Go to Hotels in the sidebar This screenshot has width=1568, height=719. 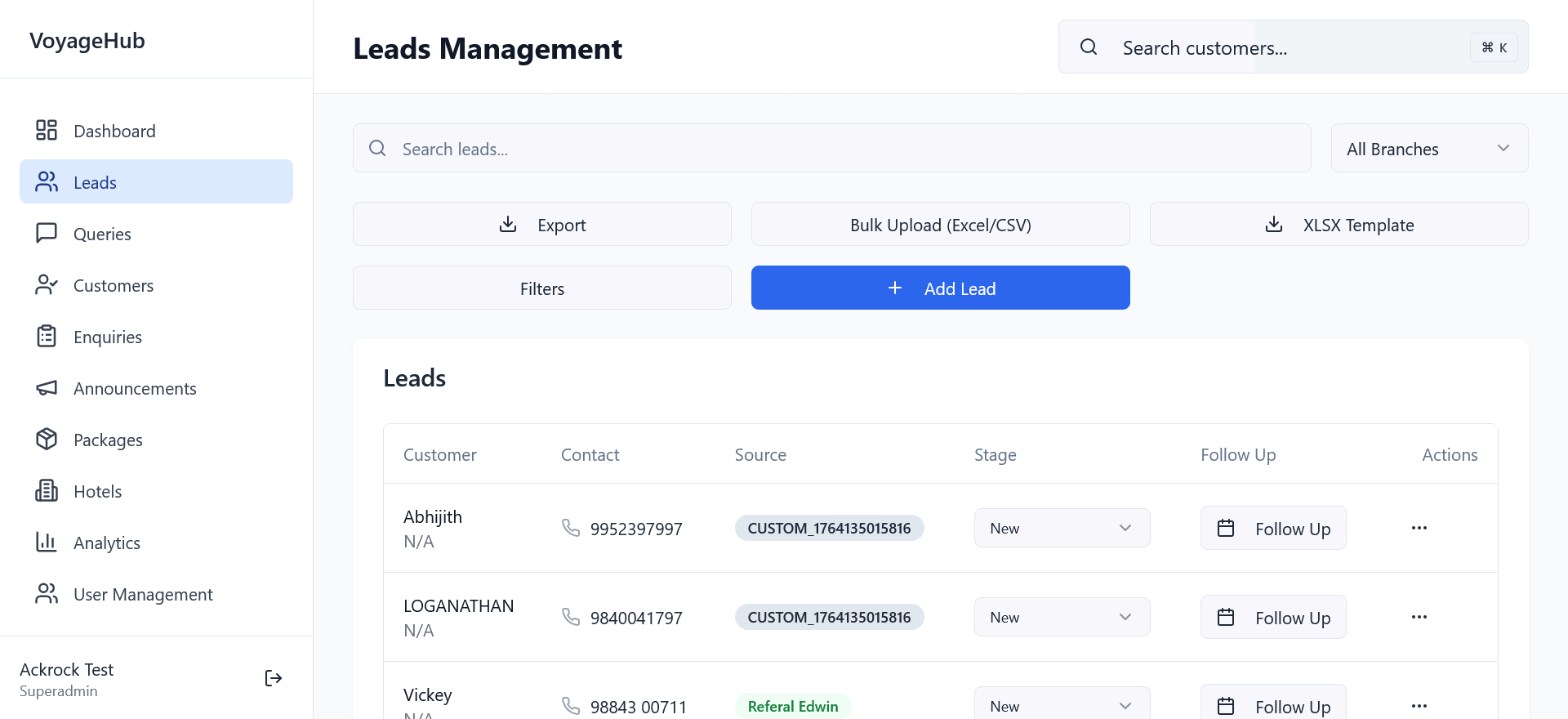[x=156, y=491]
